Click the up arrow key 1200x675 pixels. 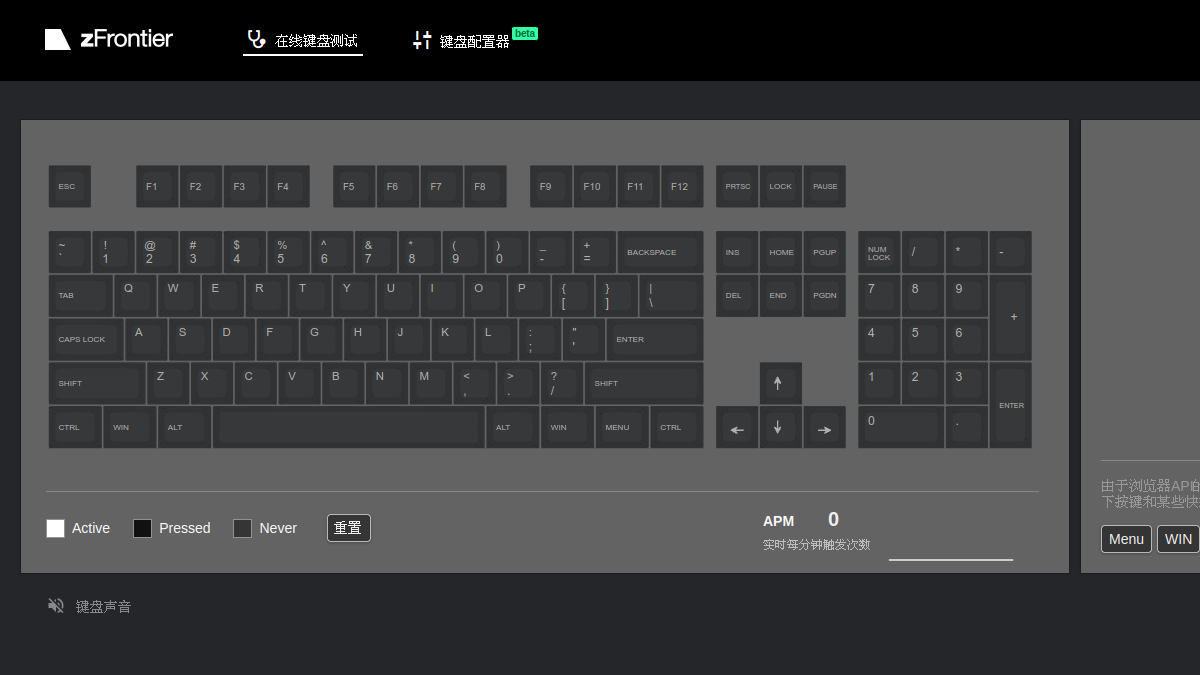click(780, 383)
